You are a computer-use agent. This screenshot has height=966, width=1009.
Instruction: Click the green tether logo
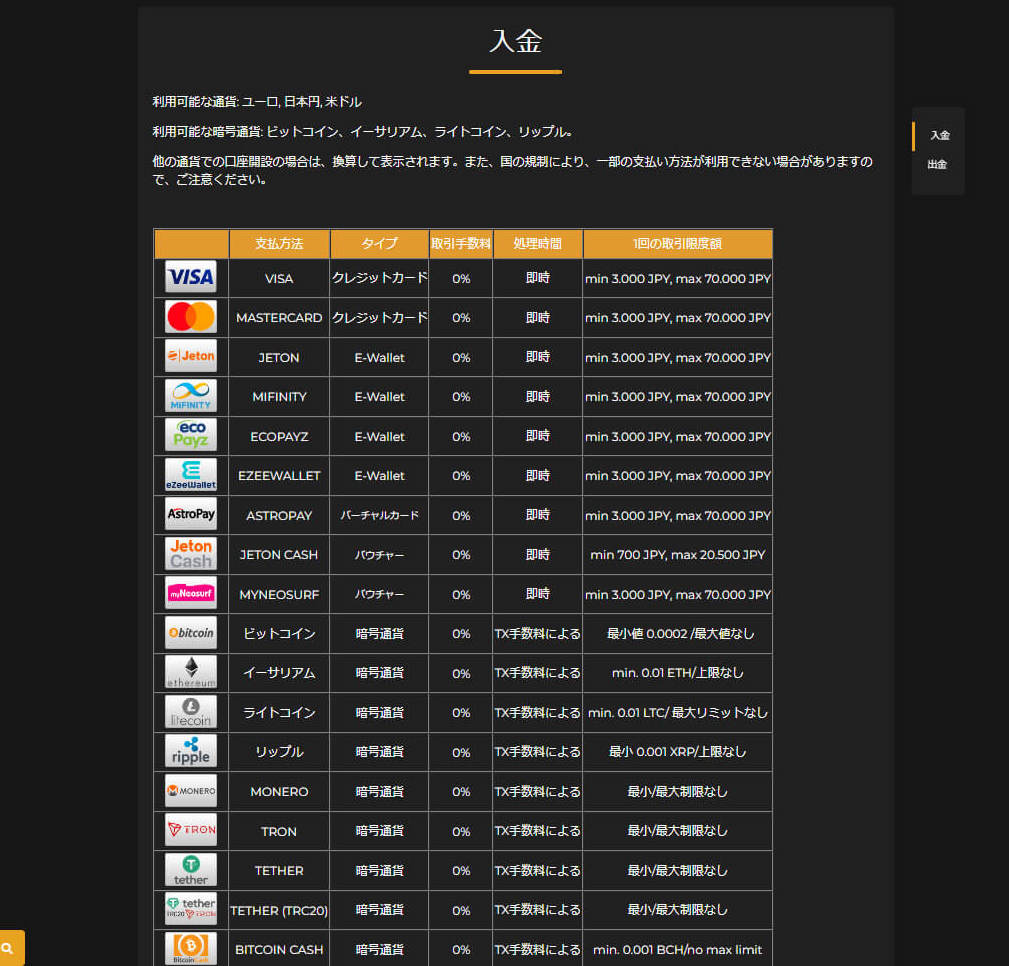coord(190,869)
